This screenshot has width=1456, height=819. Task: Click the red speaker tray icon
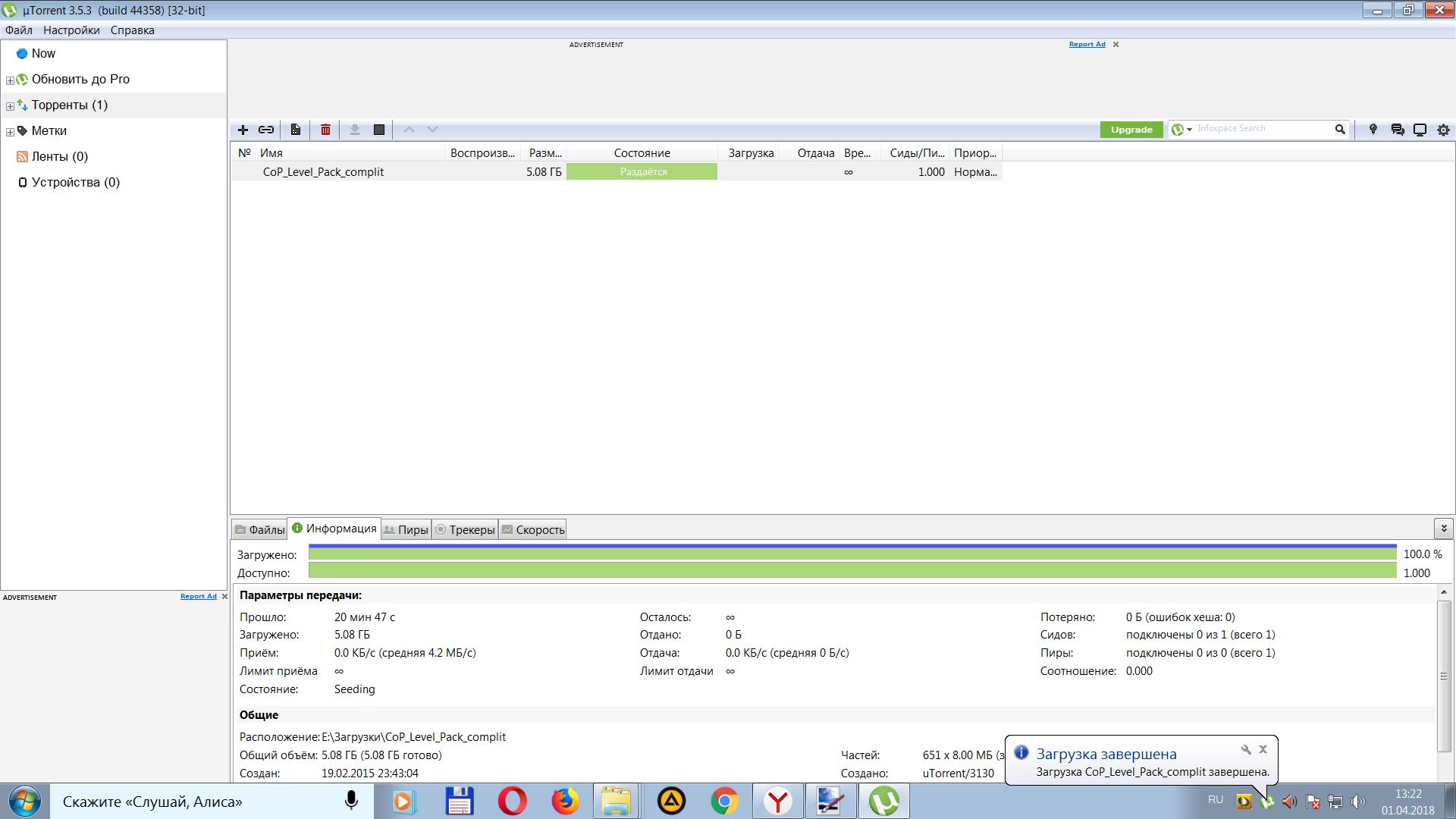[x=1289, y=802]
